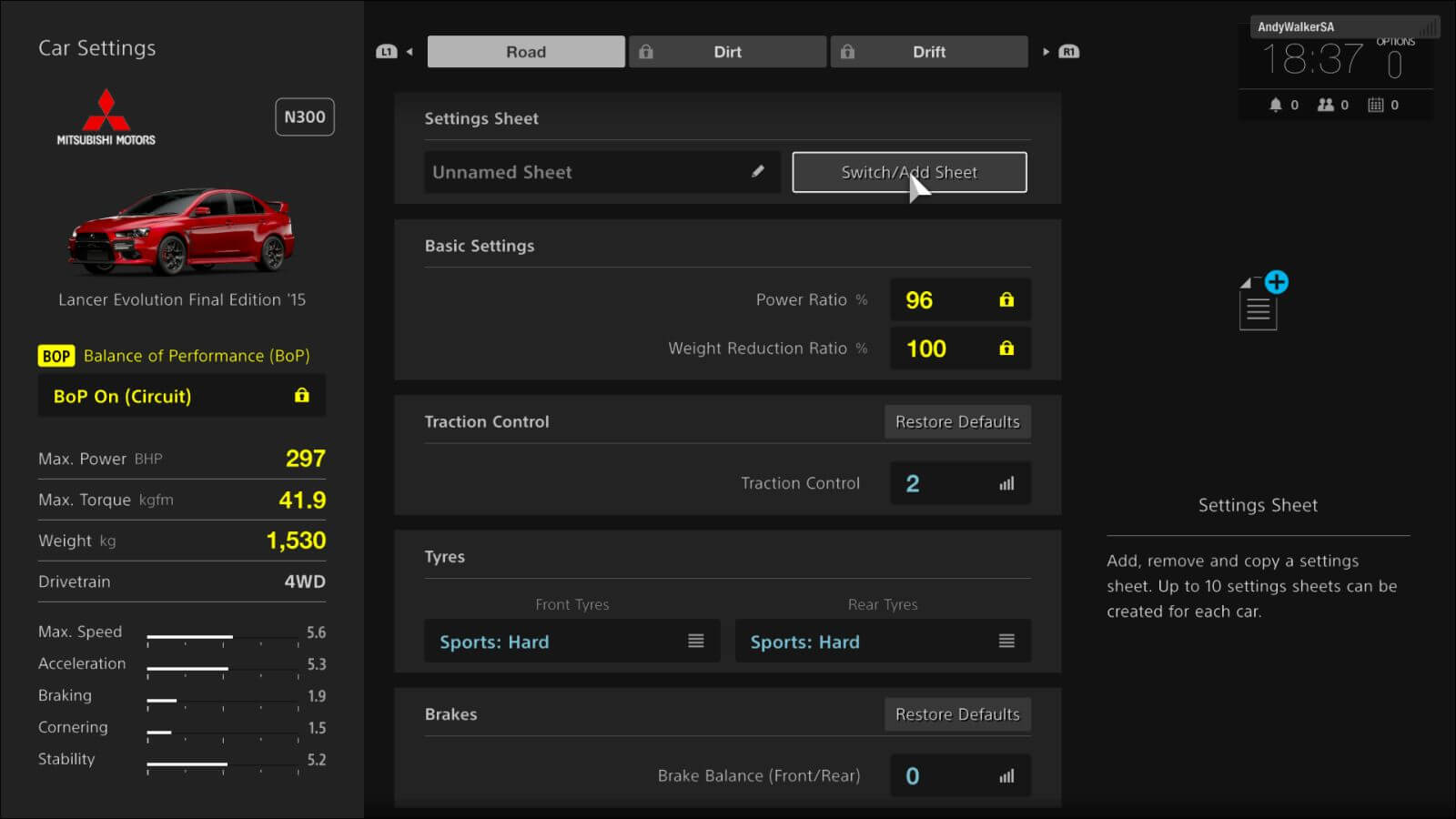Click the Weight Reduction Ratio lock icon
This screenshot has width=1456, height=819.
[x=1006, y=348]
